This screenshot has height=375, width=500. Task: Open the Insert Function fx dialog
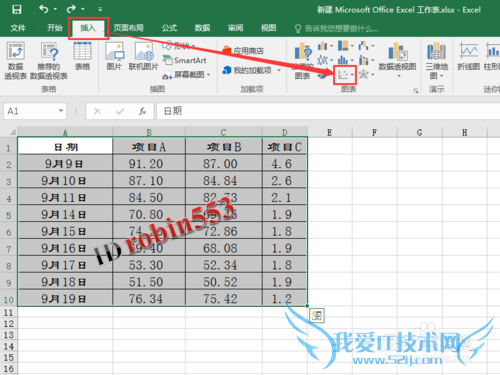click(x=143, y=111)
